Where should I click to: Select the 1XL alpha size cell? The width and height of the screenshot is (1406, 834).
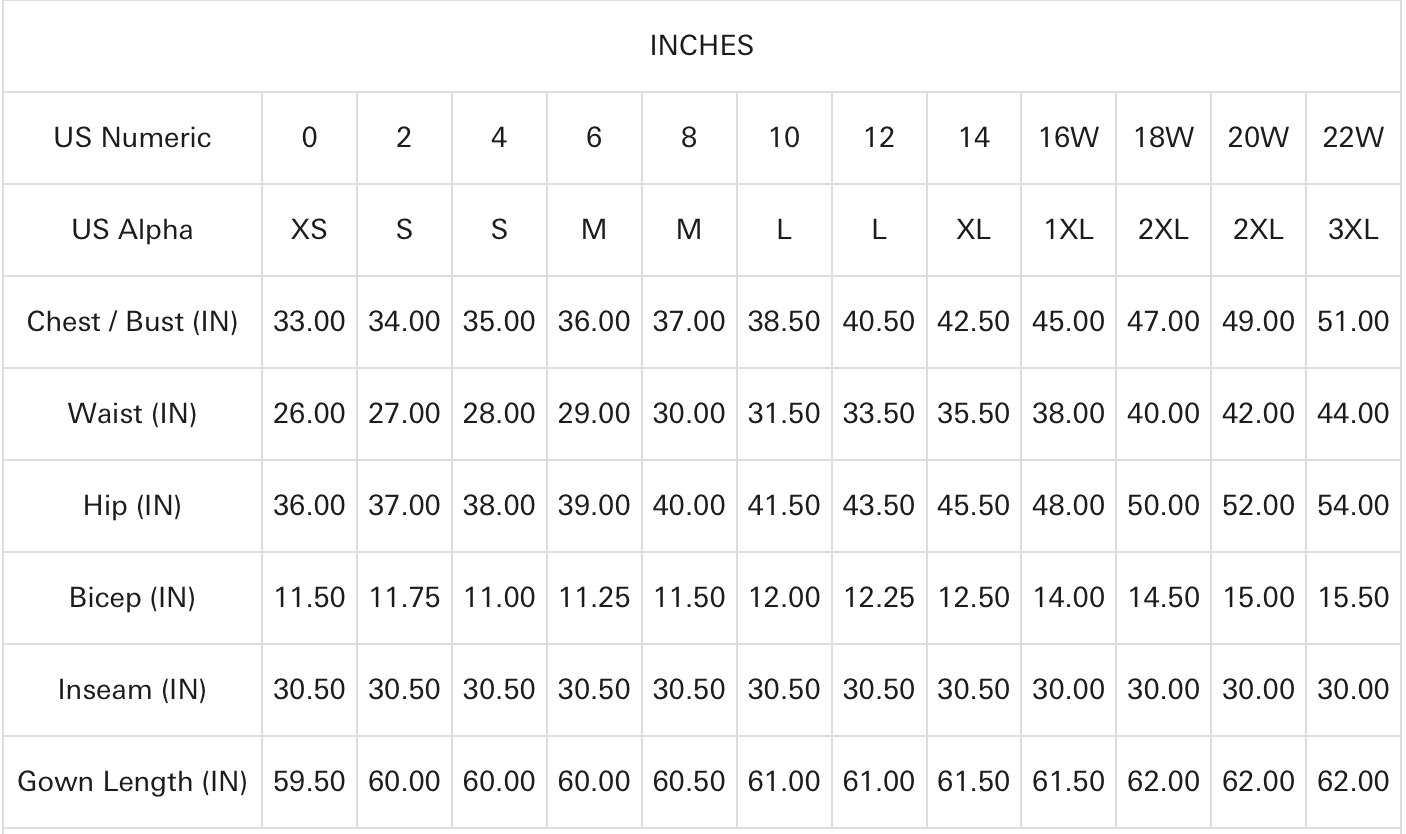coord(1068,230)
